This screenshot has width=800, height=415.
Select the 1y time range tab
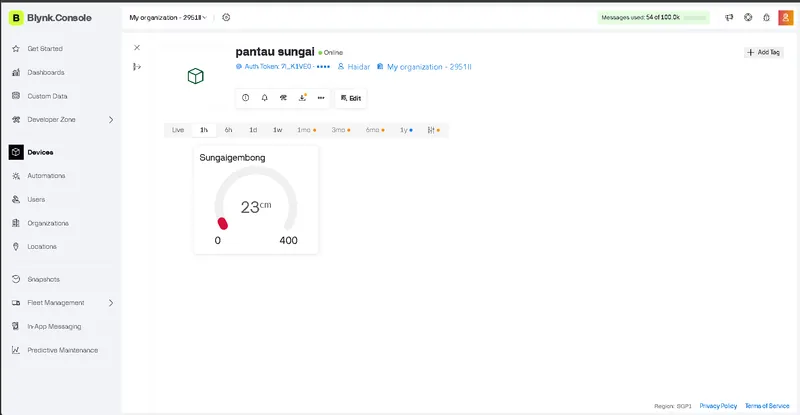(406, 130)
